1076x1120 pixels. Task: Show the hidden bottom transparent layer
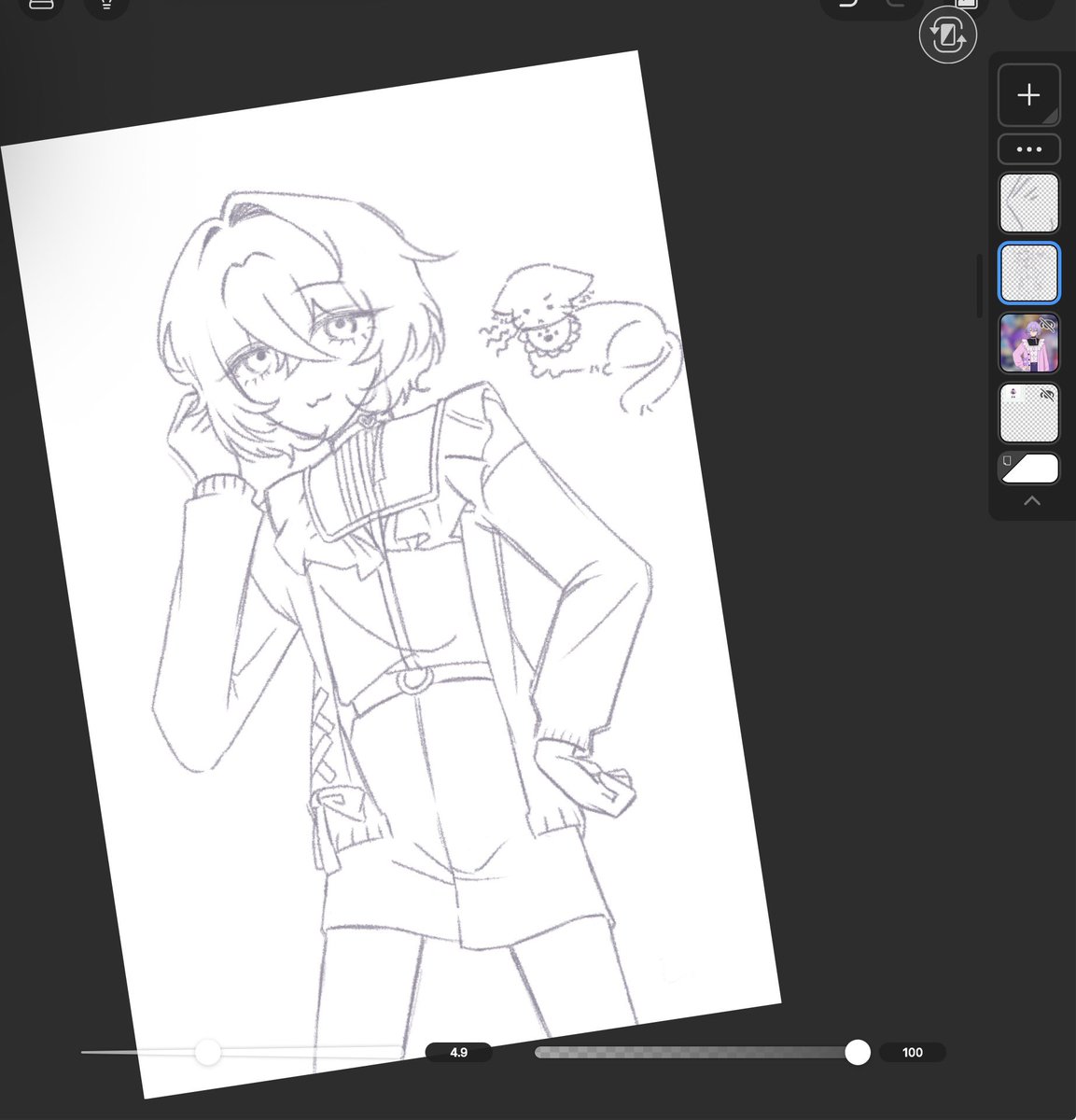click(1047, 396)
